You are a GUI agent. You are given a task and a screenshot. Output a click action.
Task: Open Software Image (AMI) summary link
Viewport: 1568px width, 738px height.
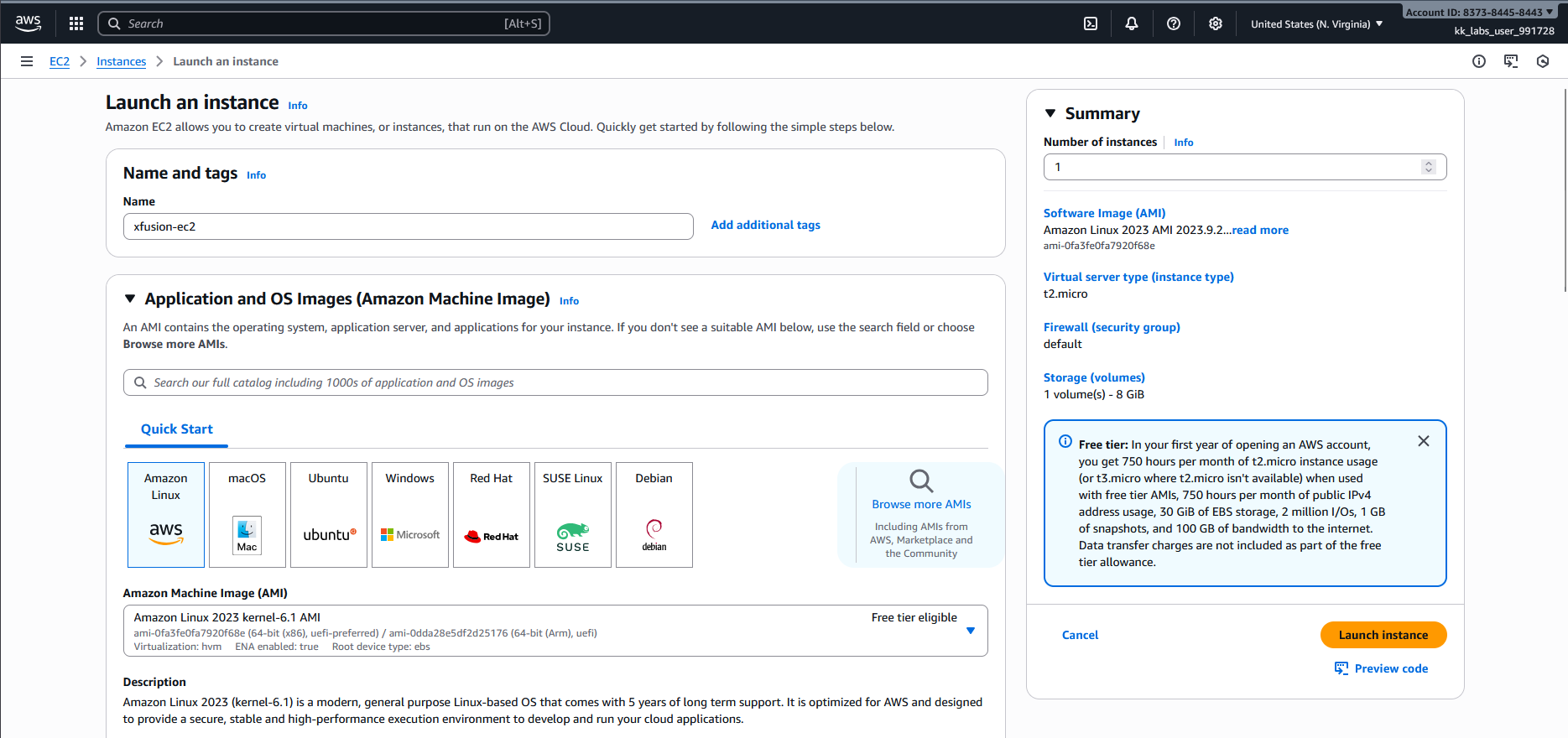(1105, 213)
